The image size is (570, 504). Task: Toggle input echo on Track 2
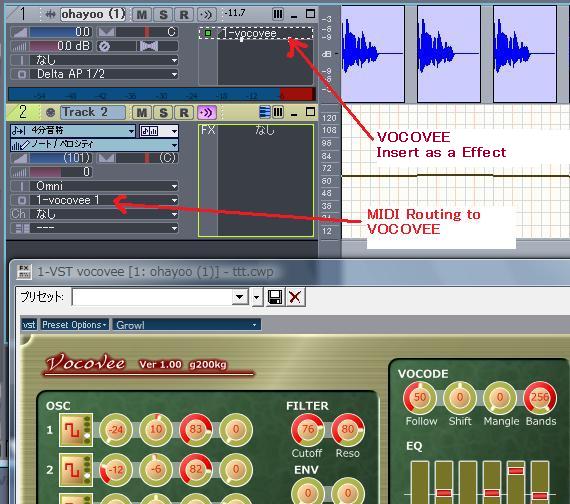206,112
